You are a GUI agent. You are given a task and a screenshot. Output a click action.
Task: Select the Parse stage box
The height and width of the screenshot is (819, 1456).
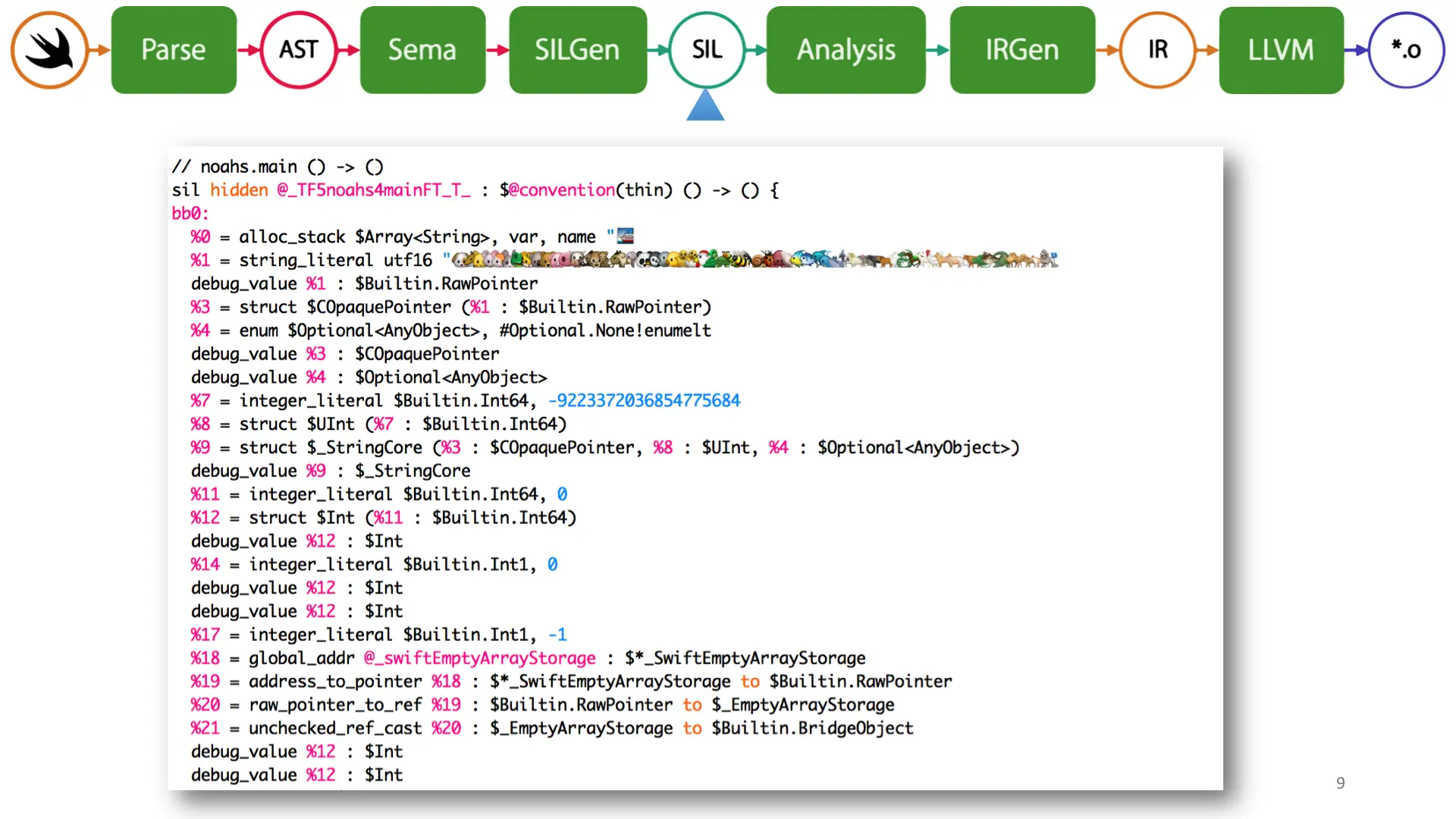click(x=174, y=50)
